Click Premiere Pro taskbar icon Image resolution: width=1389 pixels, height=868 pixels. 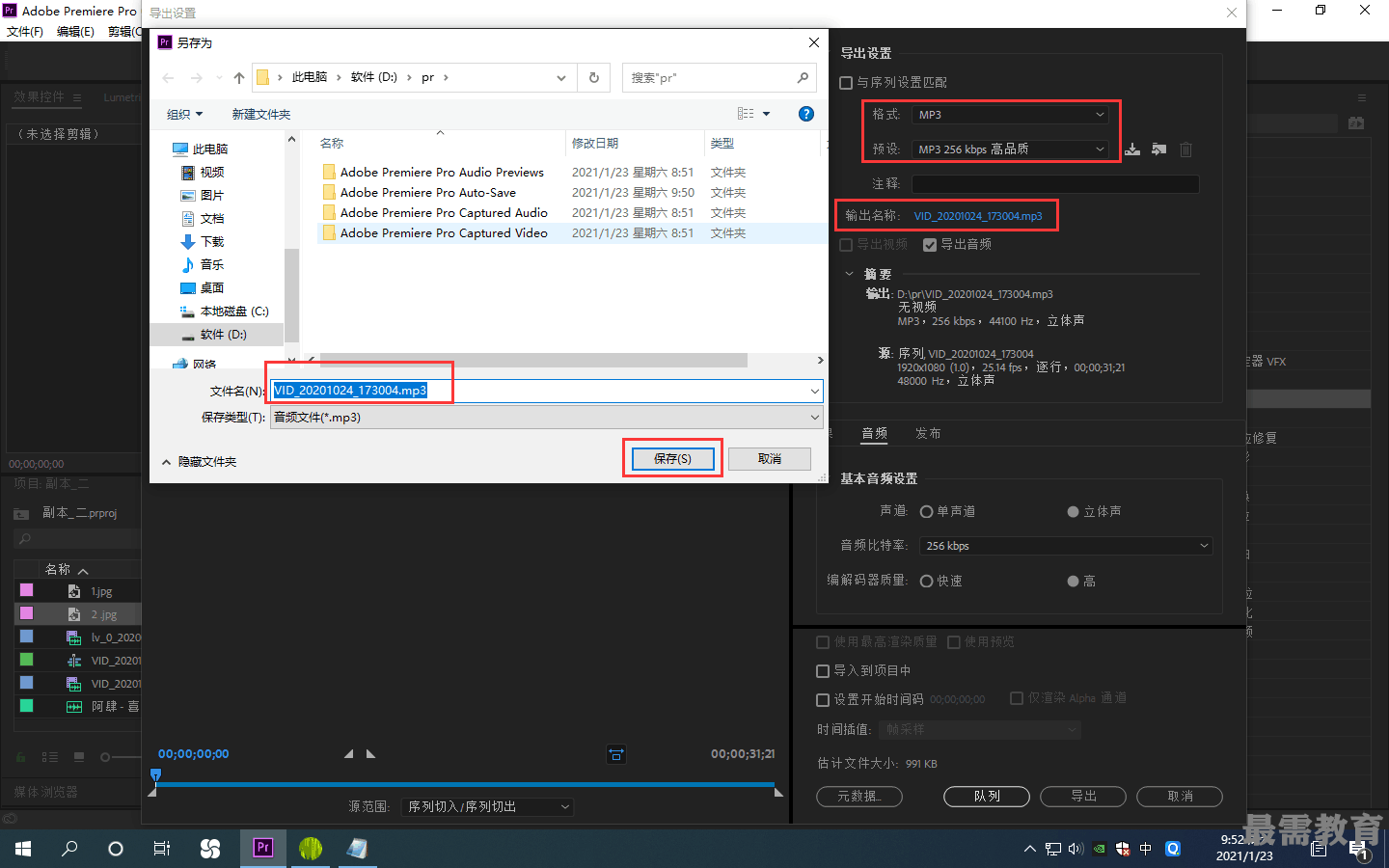262,848
